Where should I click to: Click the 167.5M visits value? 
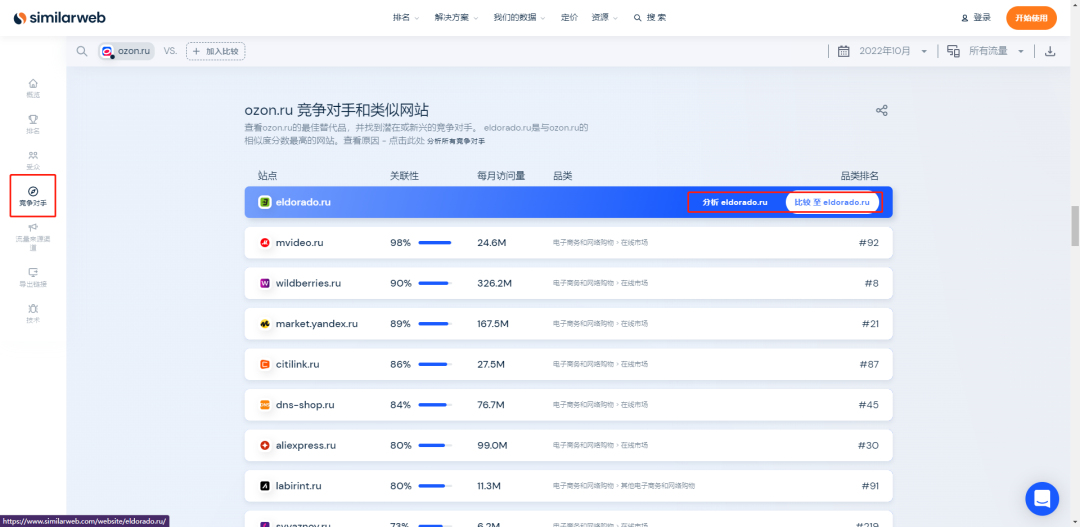tap(492, 324)
